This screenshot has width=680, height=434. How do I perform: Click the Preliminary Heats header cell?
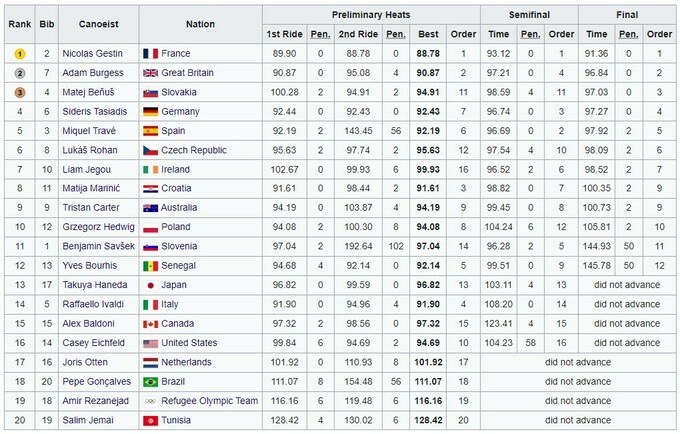(371, 15)
